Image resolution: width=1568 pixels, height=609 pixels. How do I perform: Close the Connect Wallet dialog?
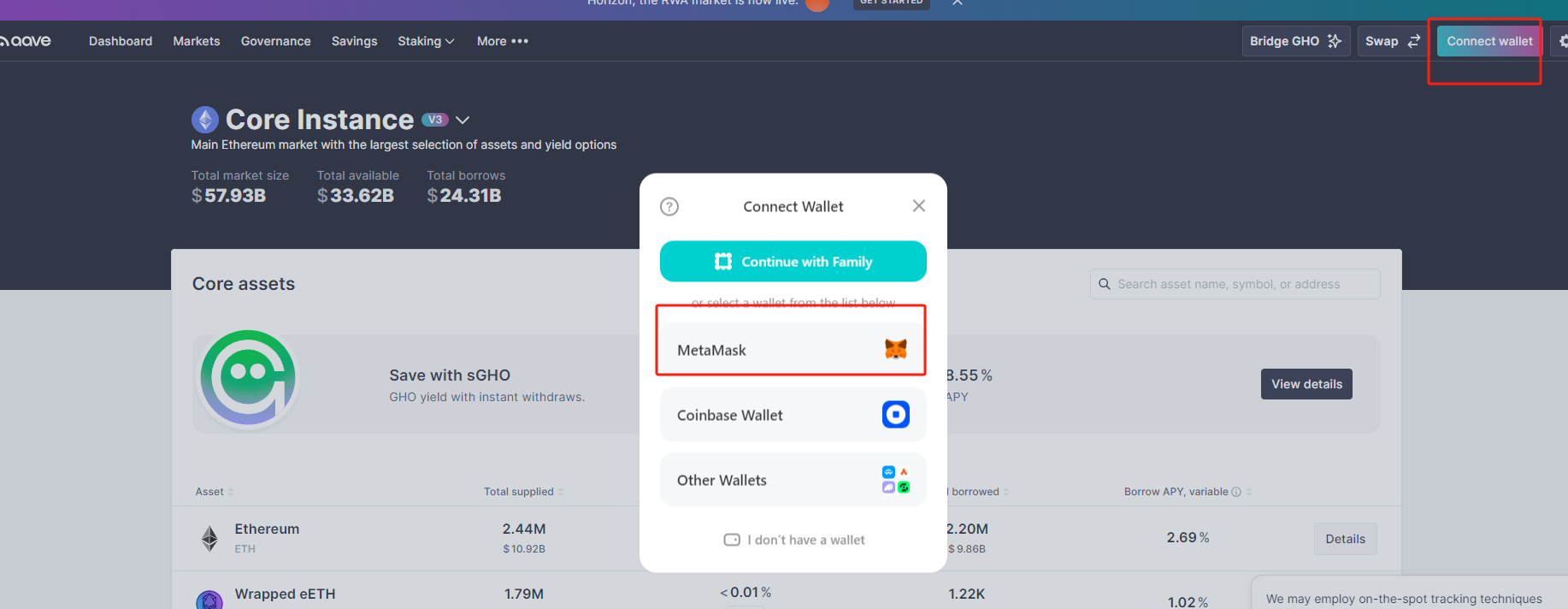click(x=919, y=205)
